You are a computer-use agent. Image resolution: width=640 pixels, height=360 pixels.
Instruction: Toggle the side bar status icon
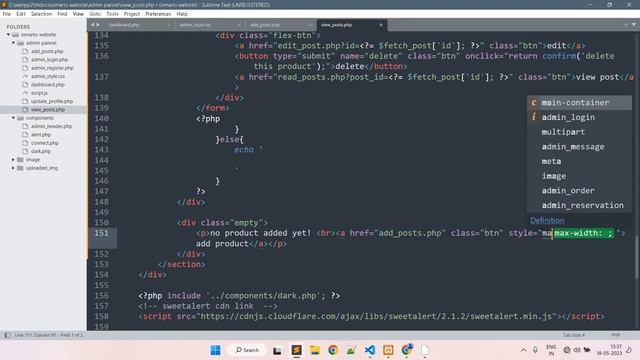[7, 335]
